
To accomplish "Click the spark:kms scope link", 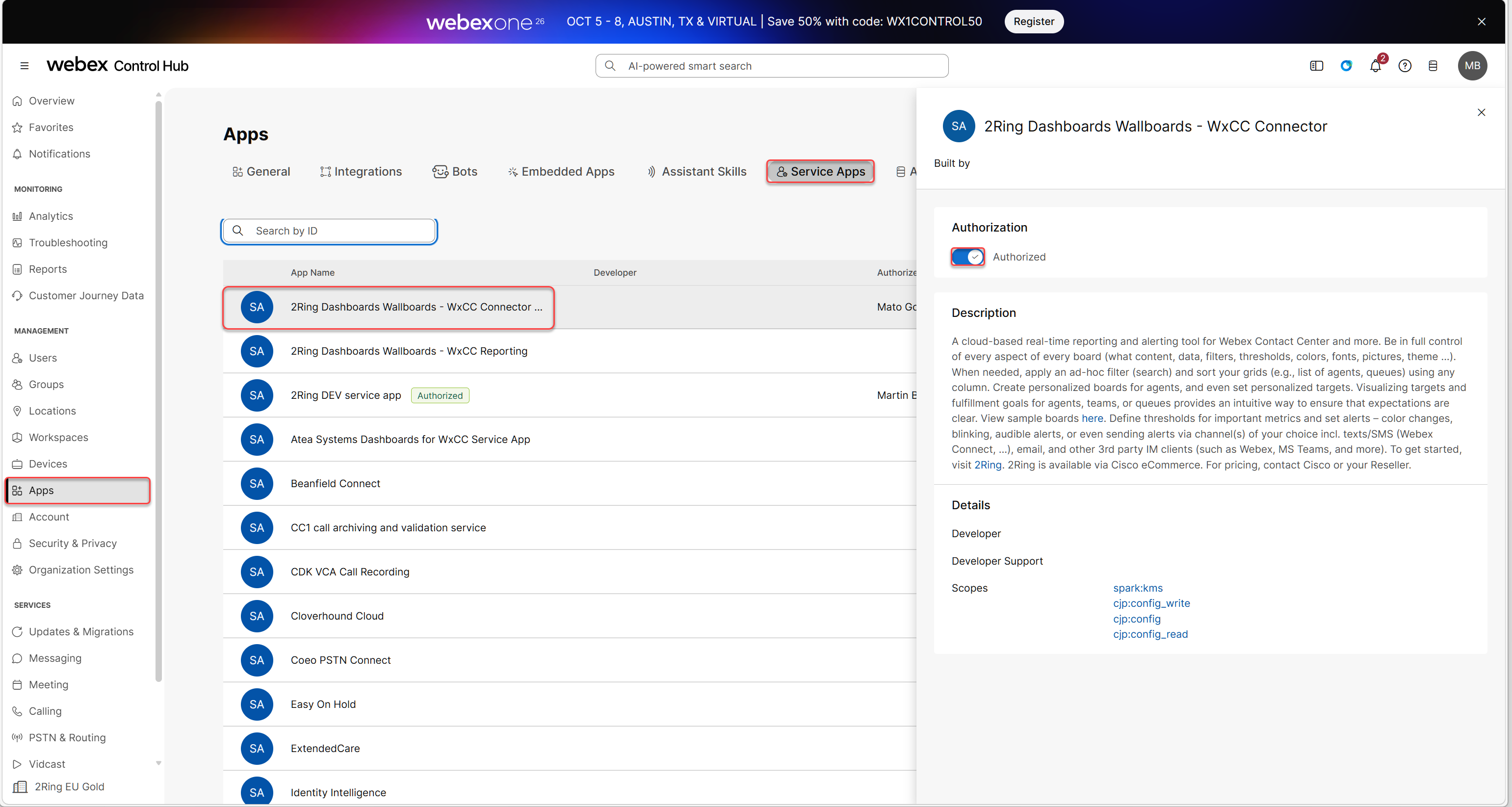I will pos(1138,588).
